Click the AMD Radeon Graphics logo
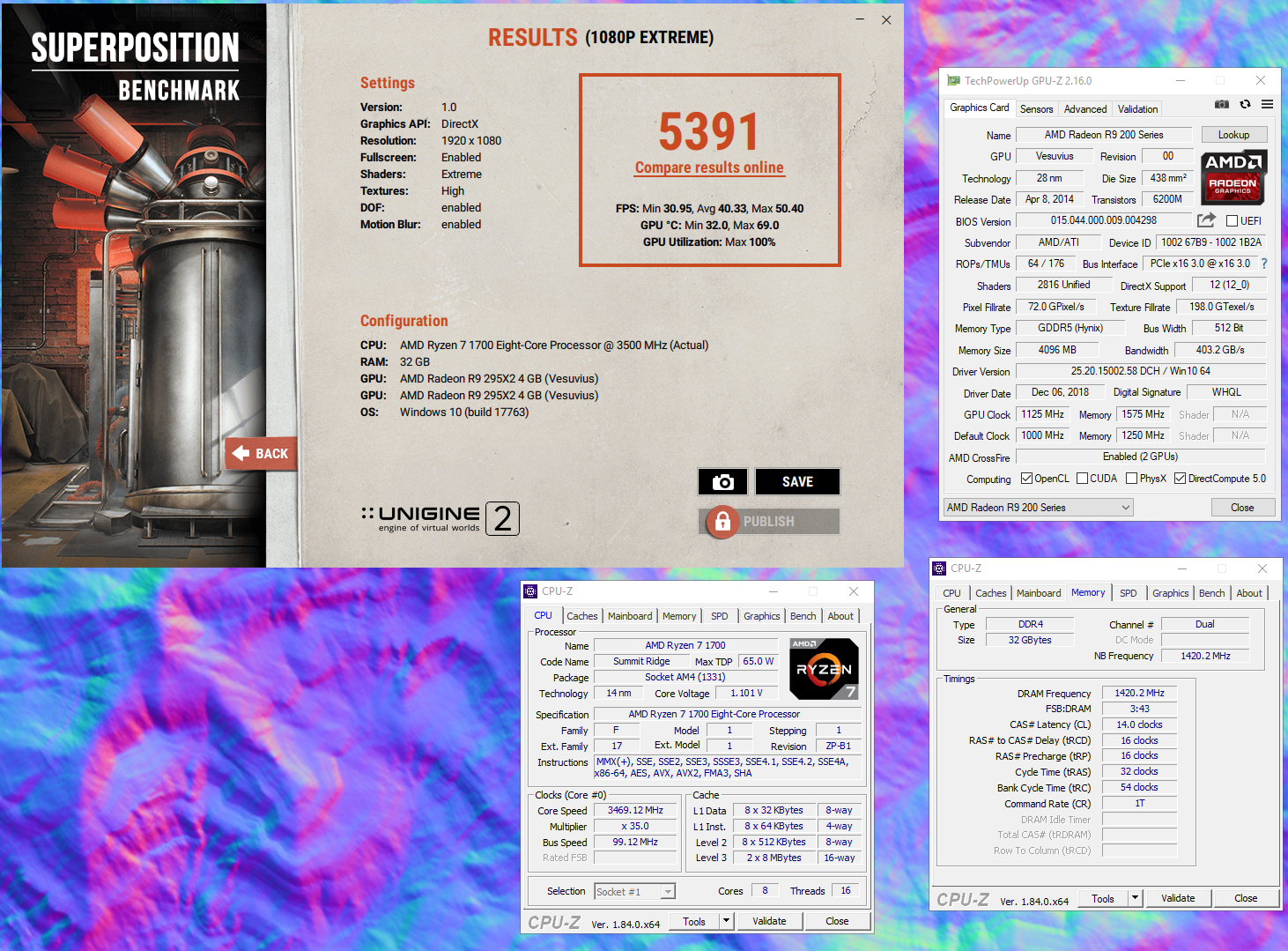 point(1233,177)
